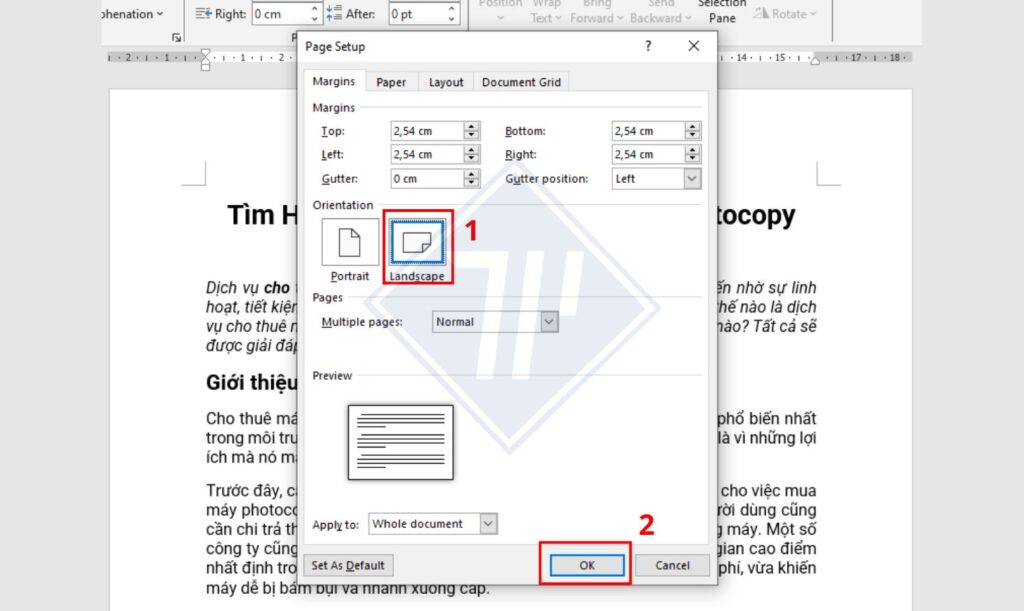Select the Landscape orientation icon
This screenshot has height=611, width=1024.
417,242
